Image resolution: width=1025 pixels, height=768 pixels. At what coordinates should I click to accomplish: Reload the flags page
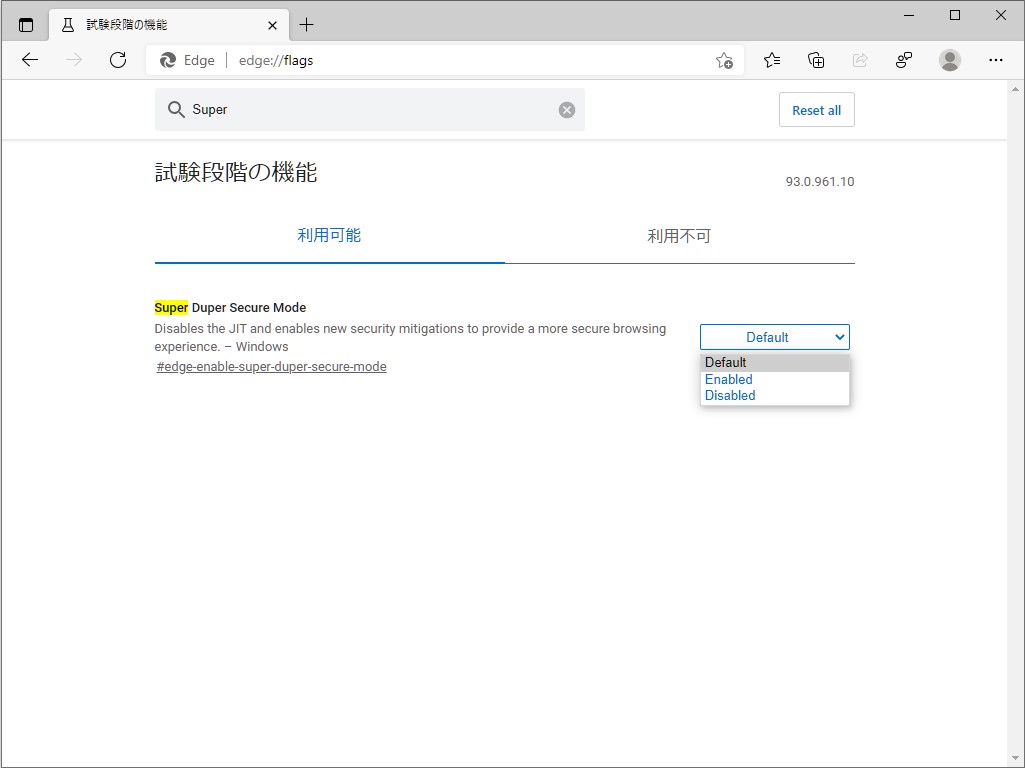118,60
